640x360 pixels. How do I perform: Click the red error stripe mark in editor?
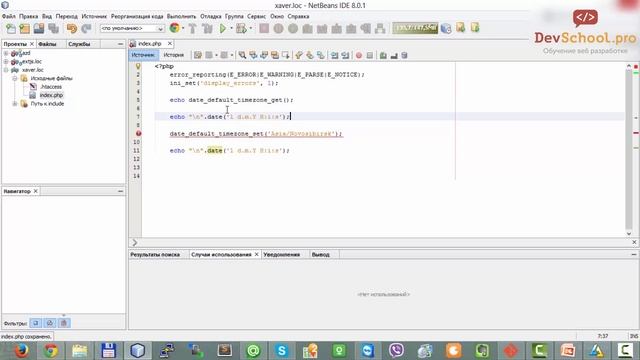pos(636,133)
